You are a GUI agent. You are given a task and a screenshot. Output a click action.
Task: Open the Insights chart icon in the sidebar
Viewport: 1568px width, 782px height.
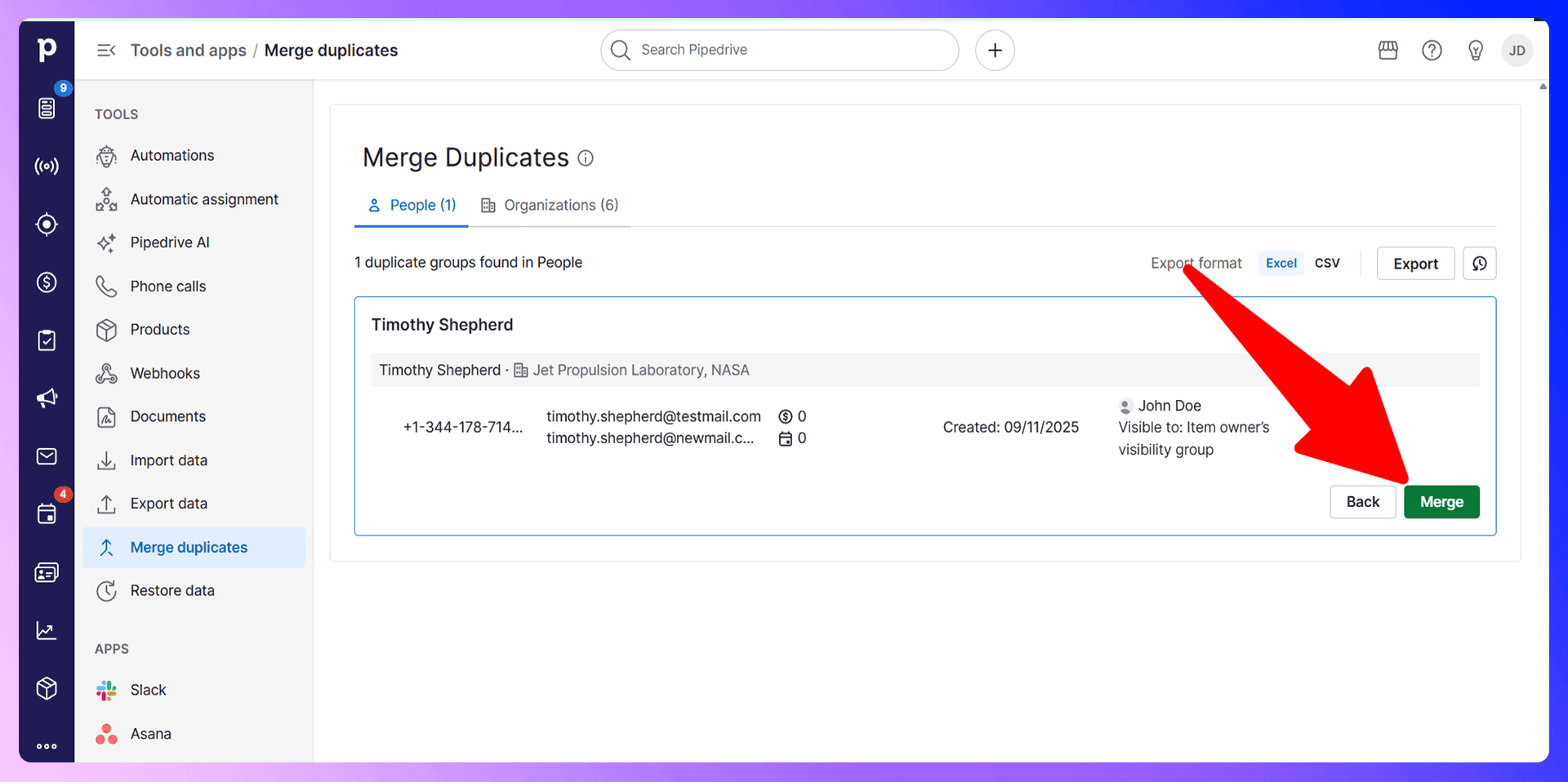point(47,630)
